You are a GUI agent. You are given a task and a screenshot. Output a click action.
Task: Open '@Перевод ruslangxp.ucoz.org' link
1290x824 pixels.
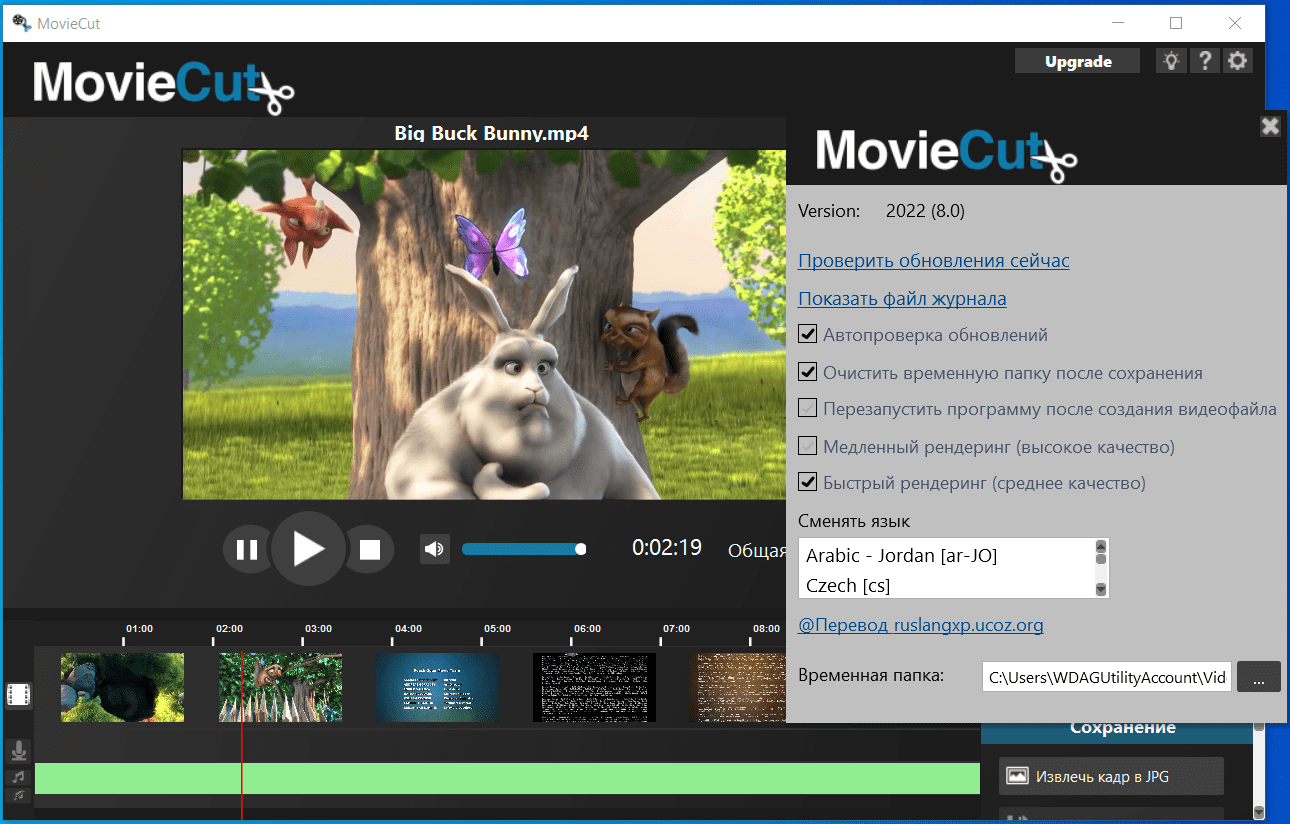coord(921,625)
